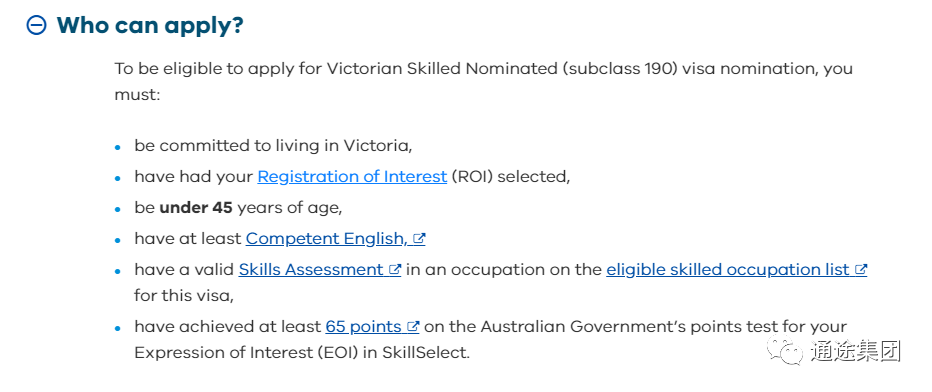Collapse section using the minus circle icon

click(37, 26)
